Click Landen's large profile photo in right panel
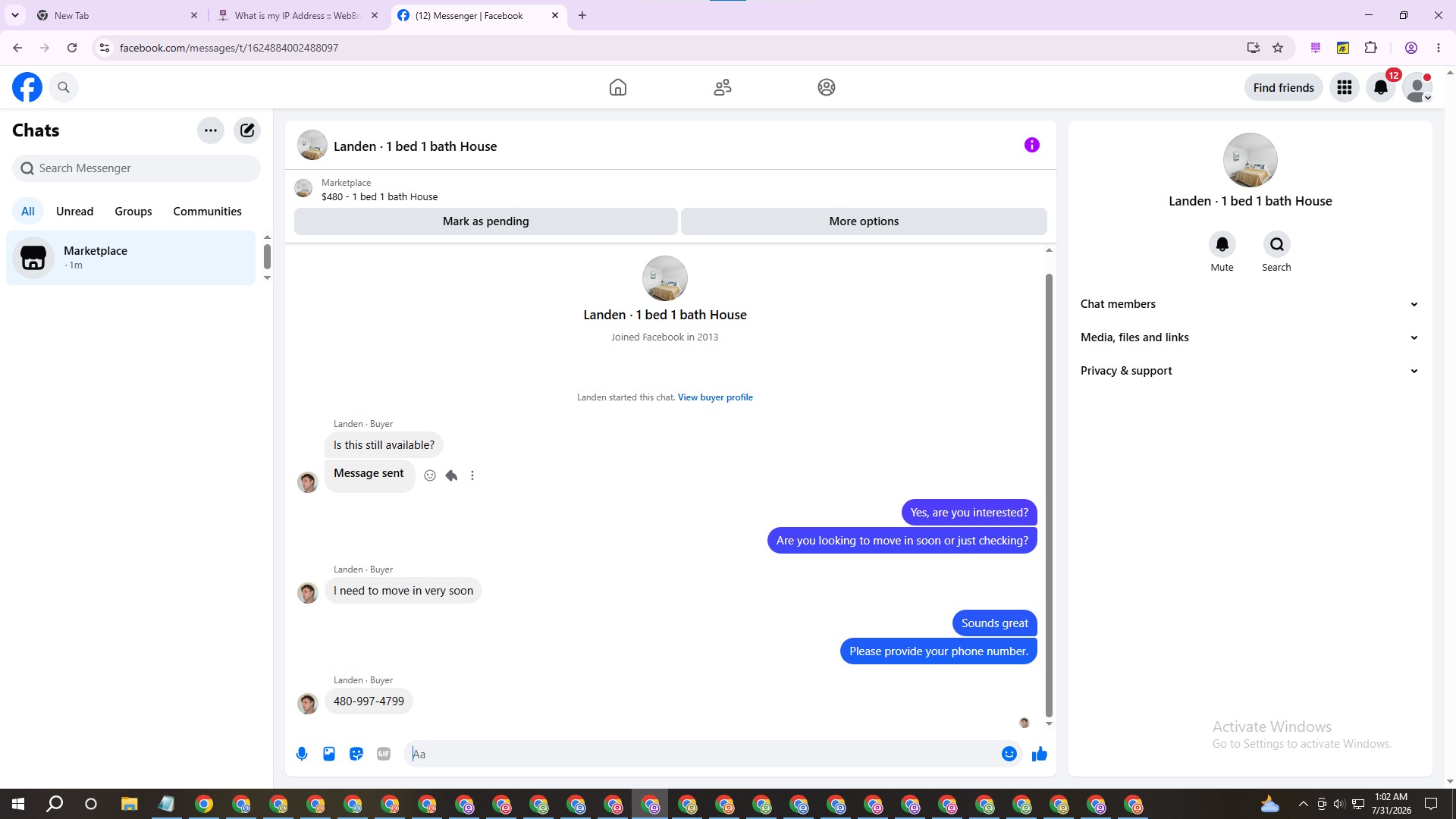The image size is (1456, 819). point(1250,160)
